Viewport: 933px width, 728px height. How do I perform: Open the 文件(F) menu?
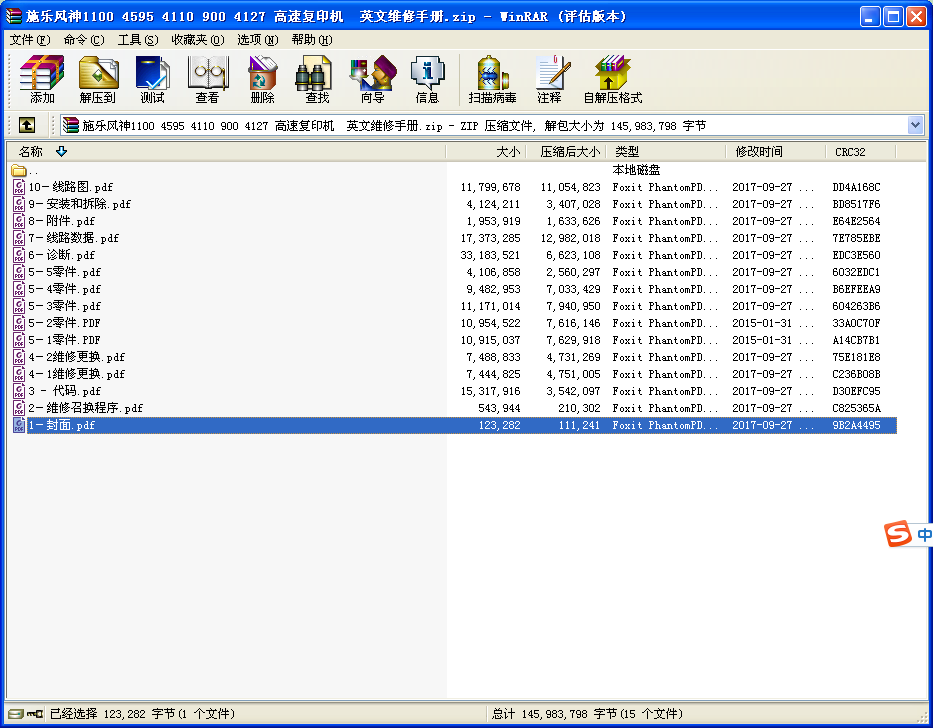(30, 40)
